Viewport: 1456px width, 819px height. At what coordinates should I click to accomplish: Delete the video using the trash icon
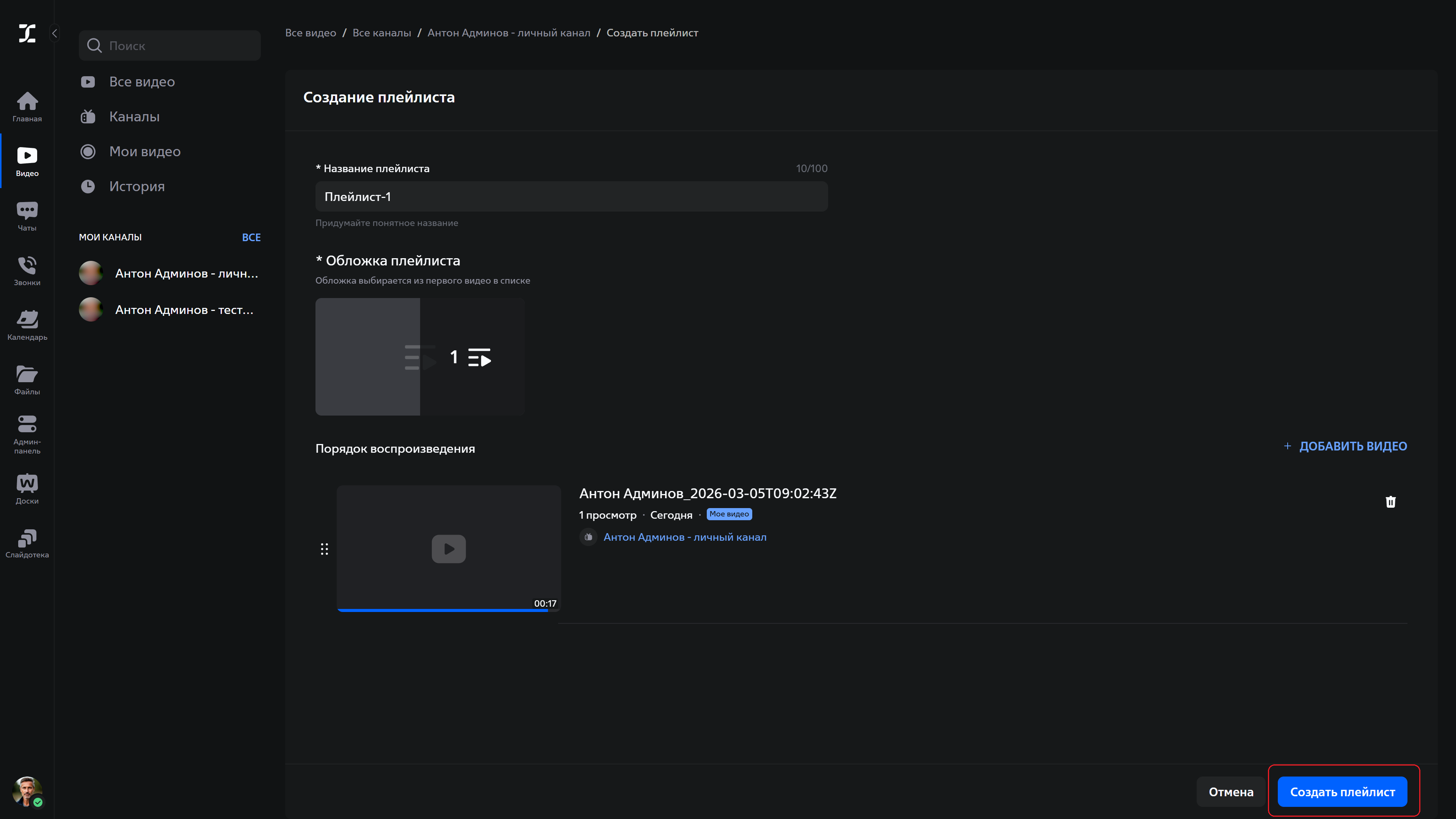[x=1391, y=501]
